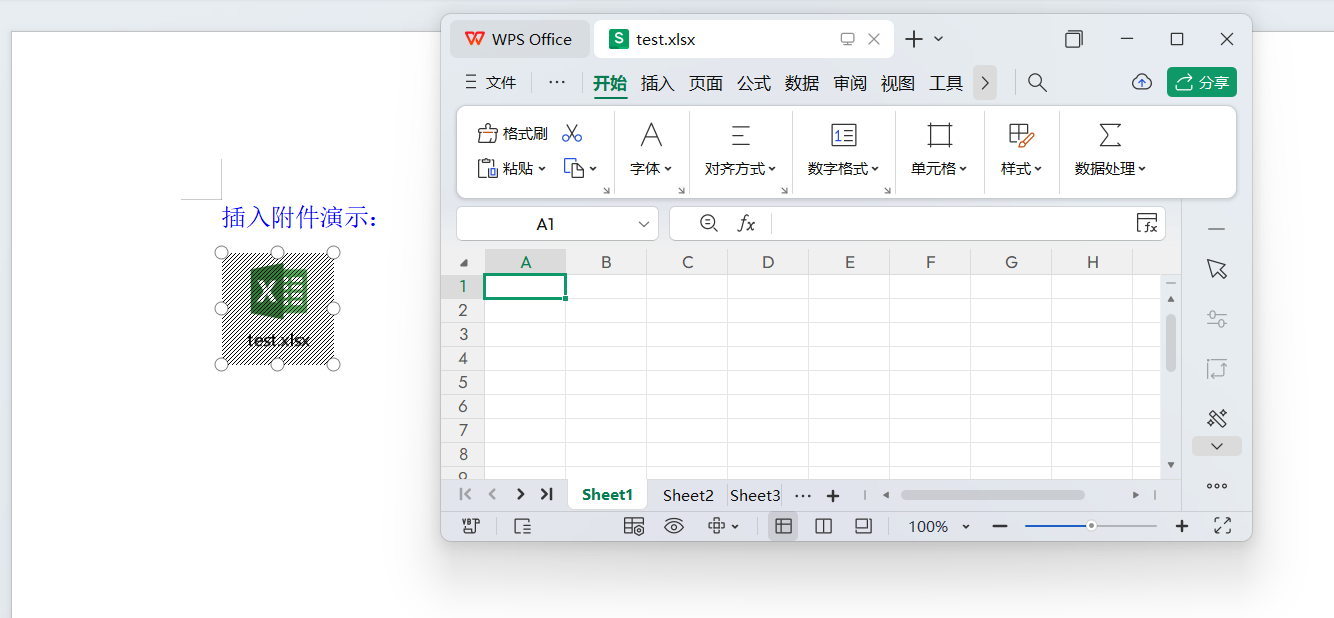This screenshot has height=618, width=1334.
Task: Switch to the 页面 Page tab
Action: (x=706, y=83)
